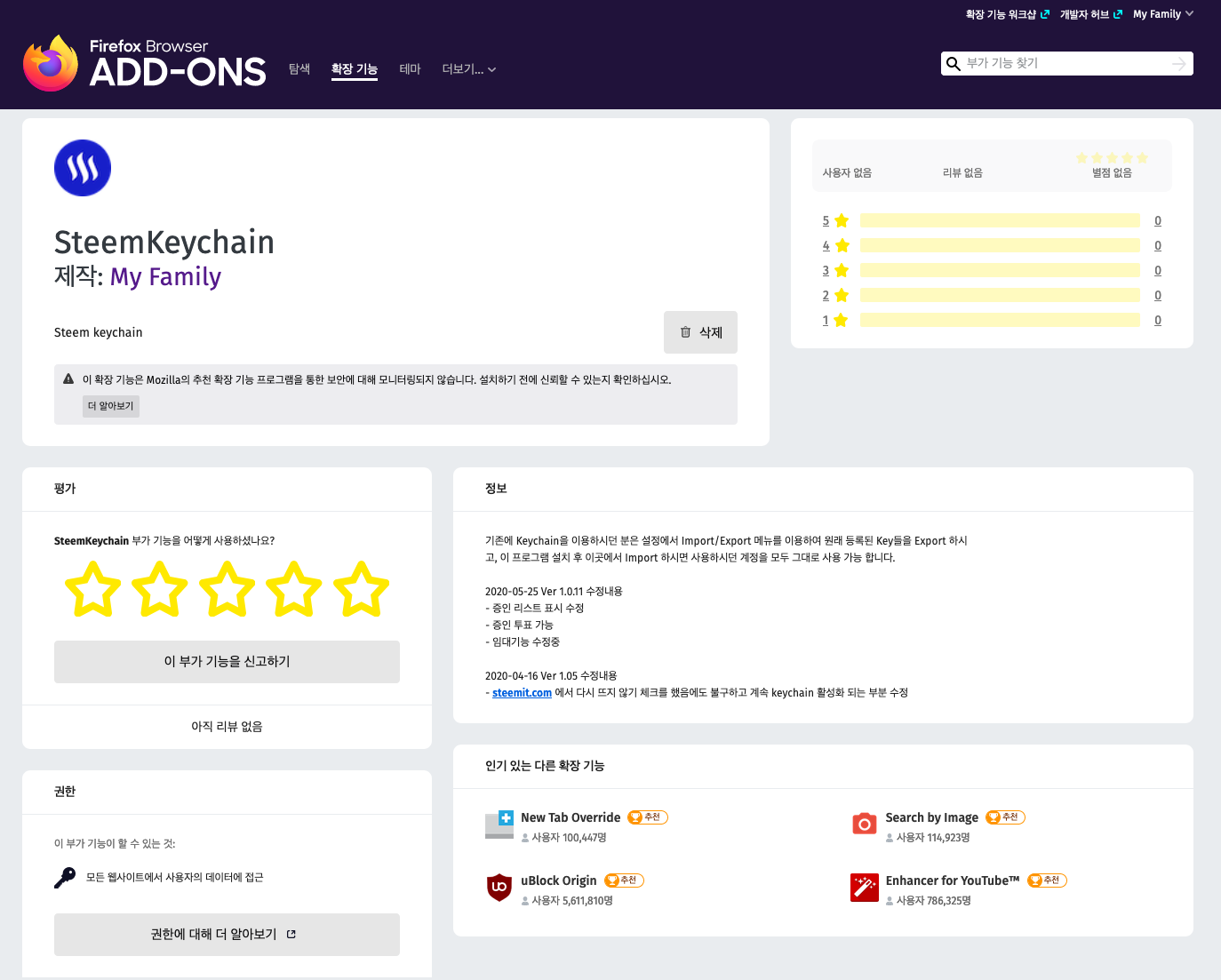This screenshot has width=1221, height=980.
Task: Open 확장 기능 워크샵 link
Action: pos(1008,14)
